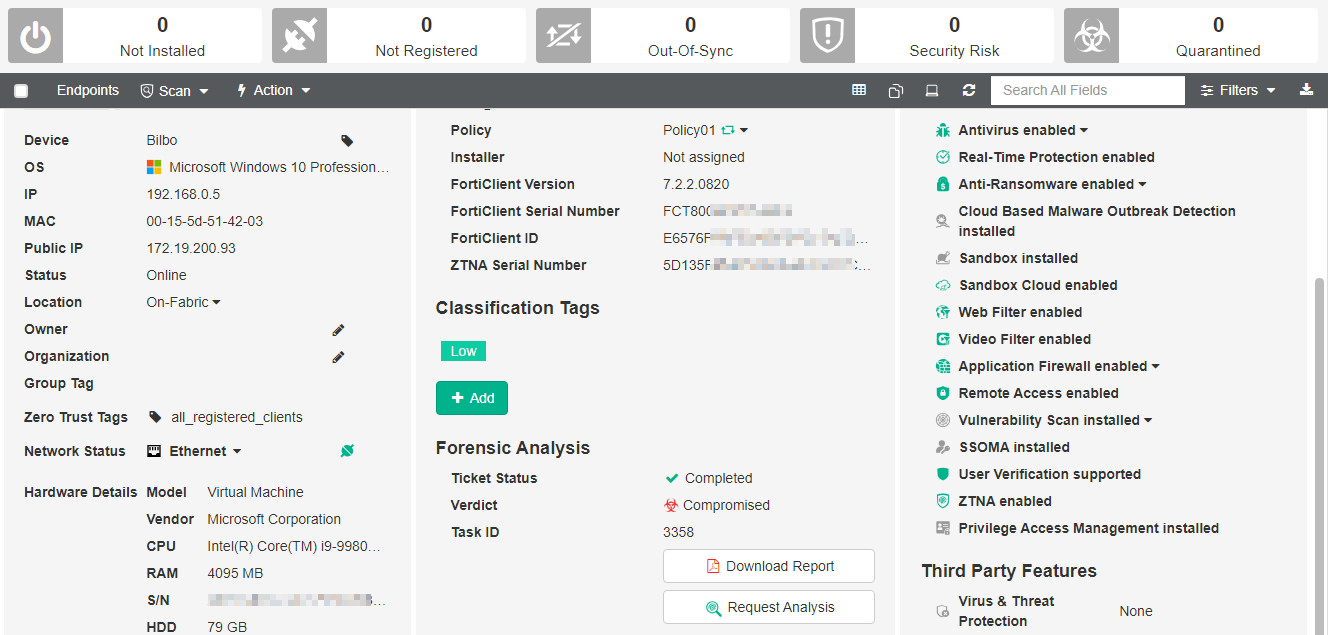Click the export download icon in toolbar
This screenshot has height=635, width=1328.
coord(1307,90)
